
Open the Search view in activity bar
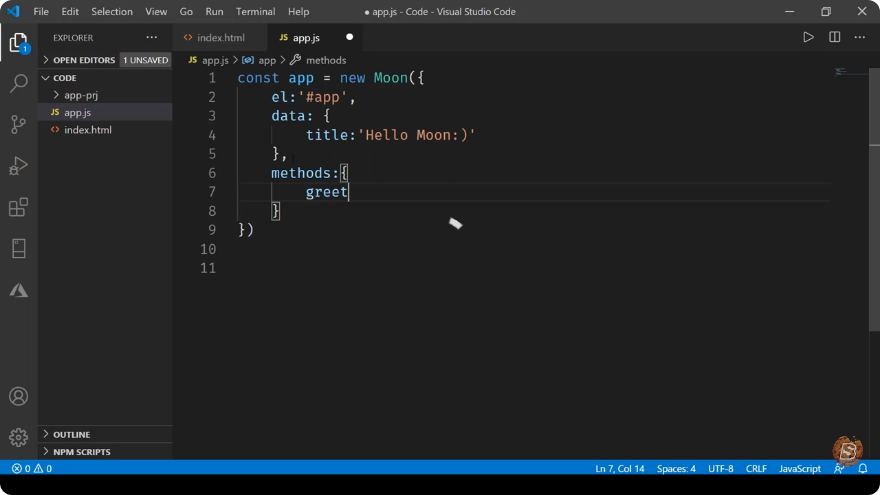coord(19,84)
